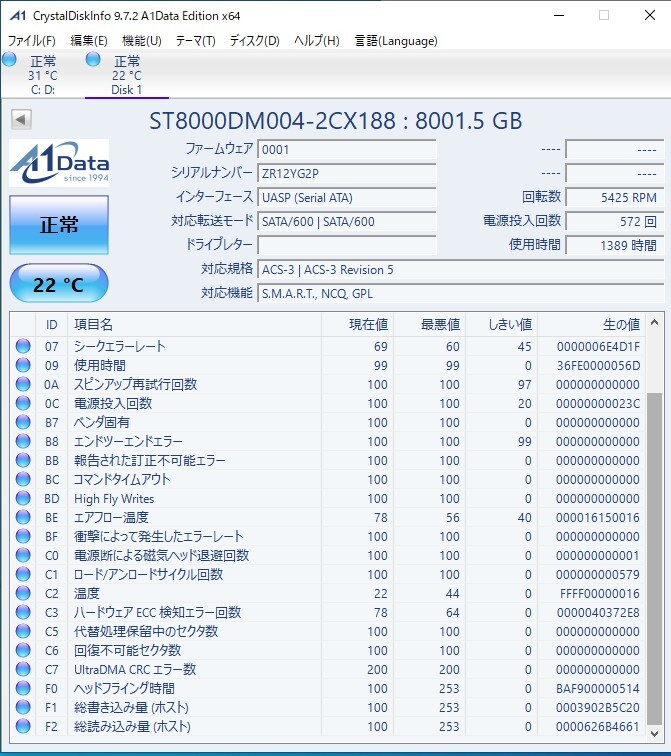Select the blue status orb for Disk 1
Viewport: 671px width, 756px height.
[x=93, y=60]
